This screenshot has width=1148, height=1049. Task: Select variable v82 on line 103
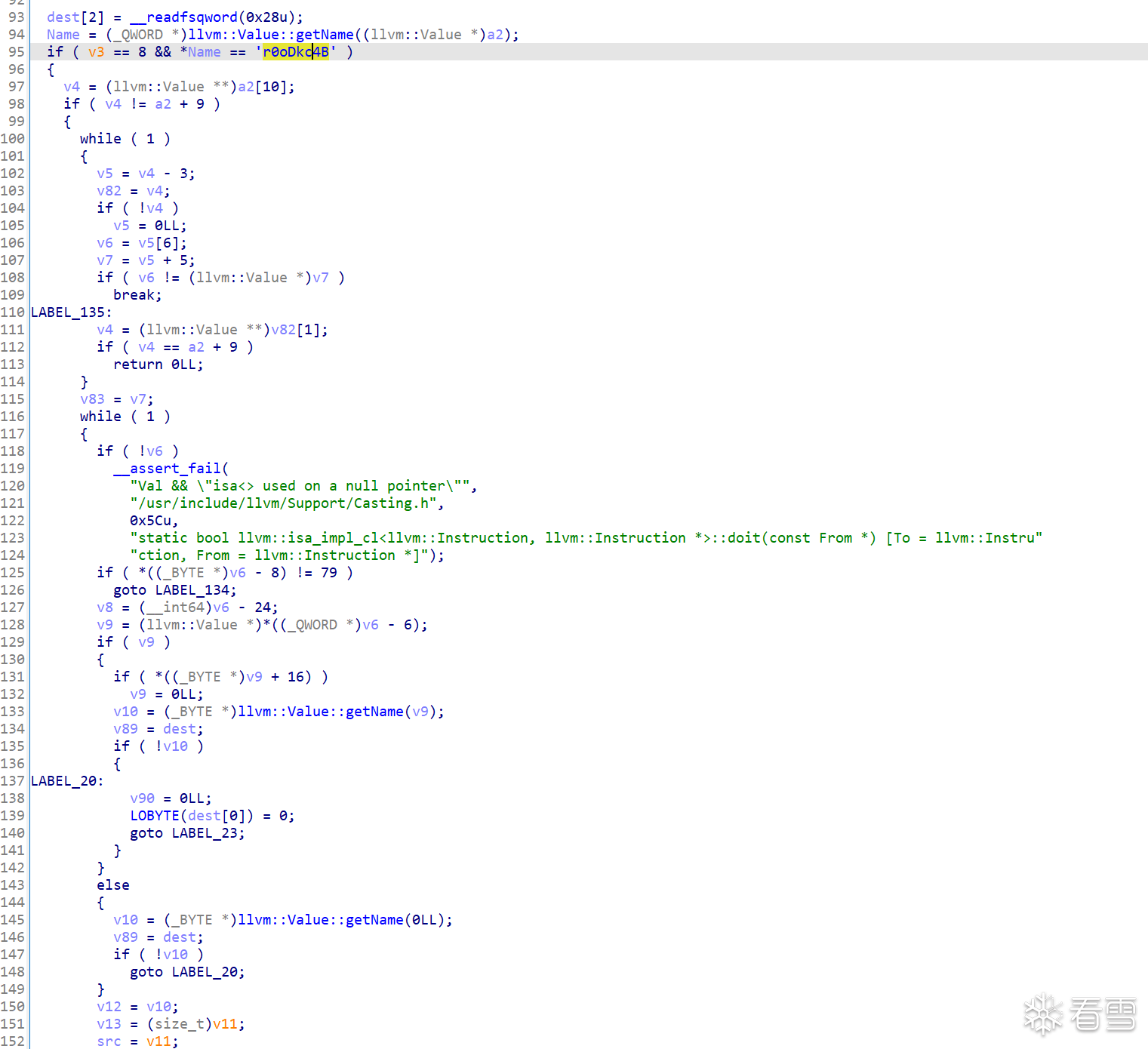tap(109, 191)
